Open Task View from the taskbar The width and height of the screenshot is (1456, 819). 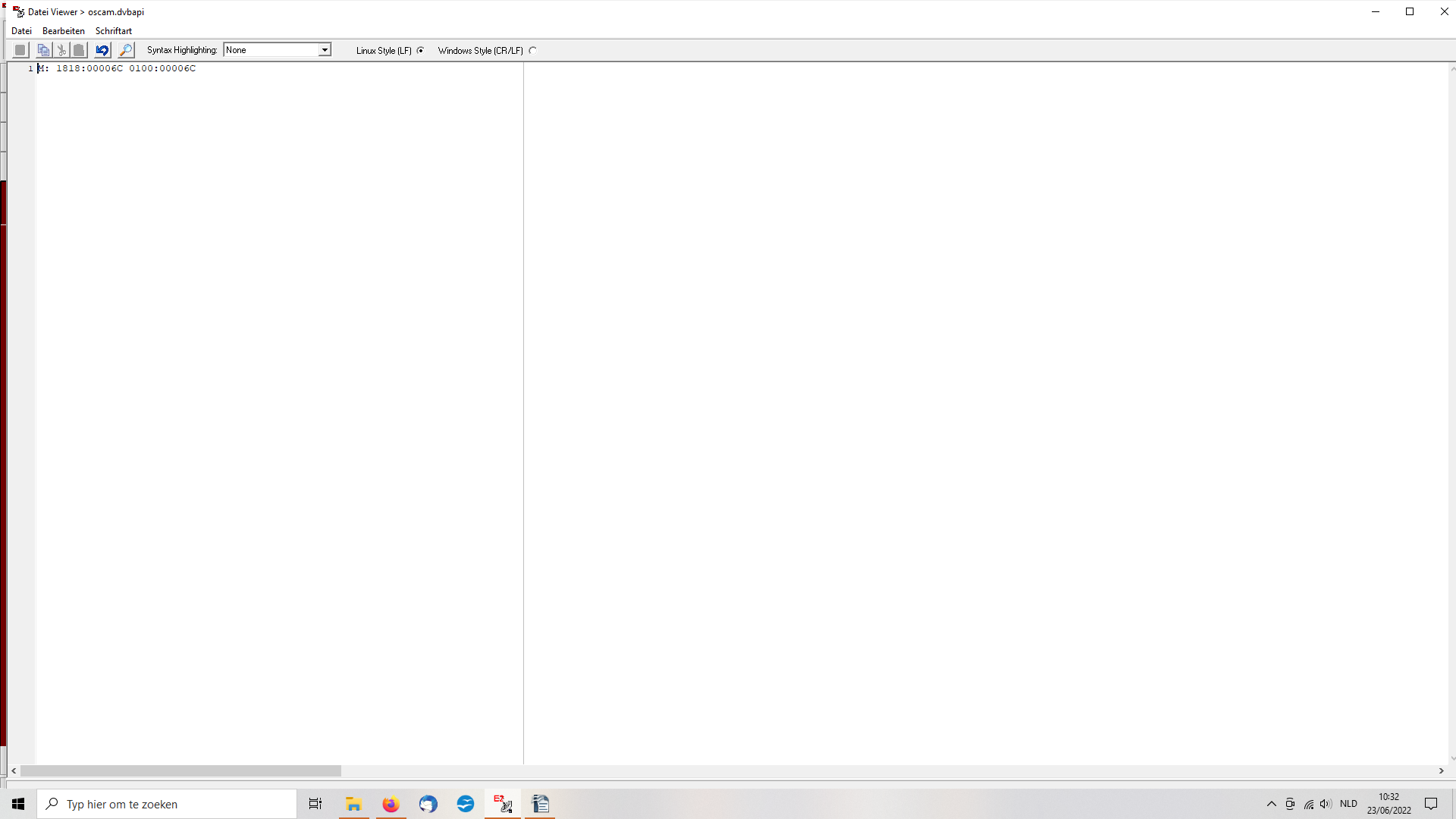315,804
